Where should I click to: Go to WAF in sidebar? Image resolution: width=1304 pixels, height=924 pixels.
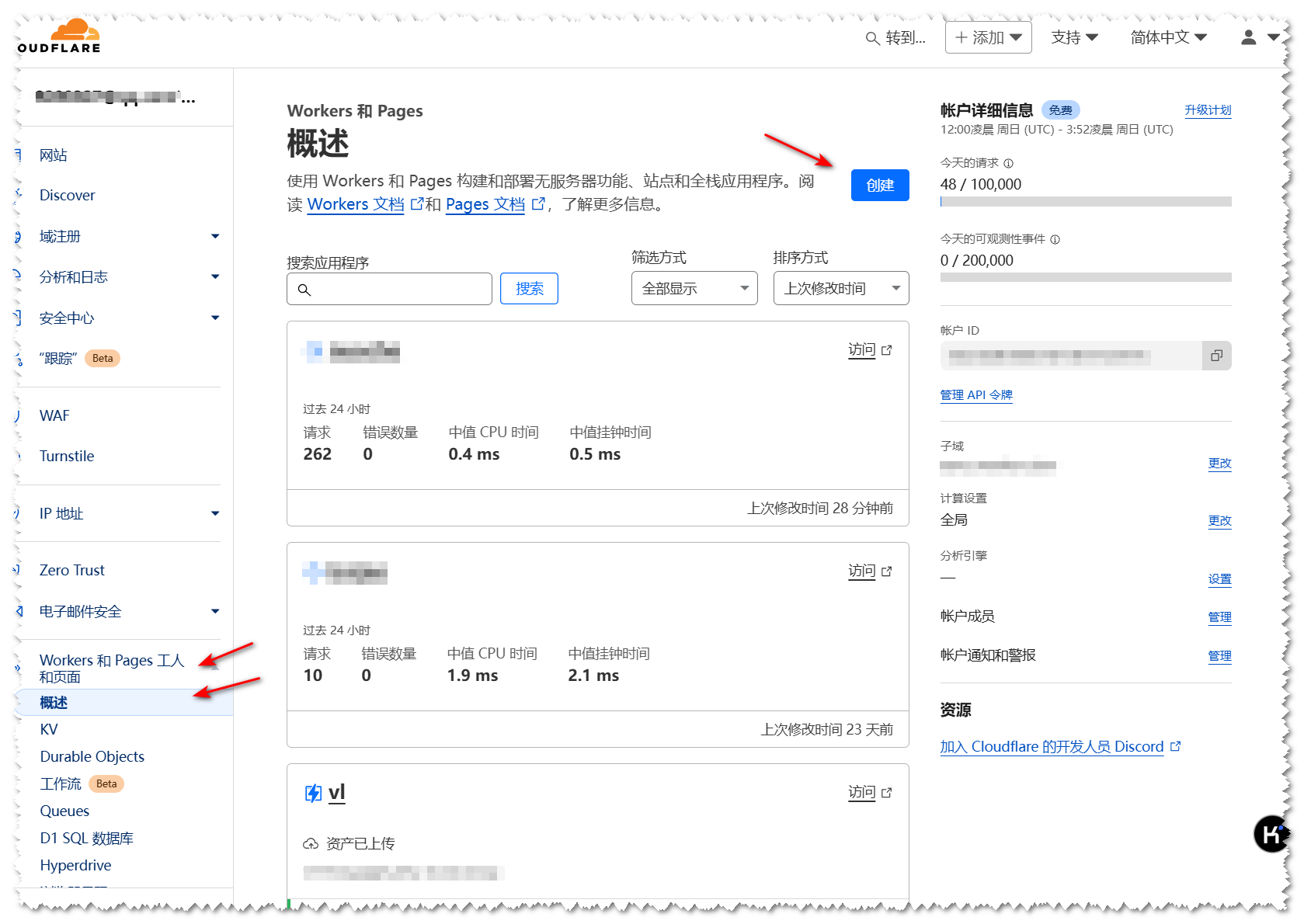(54, 415)
